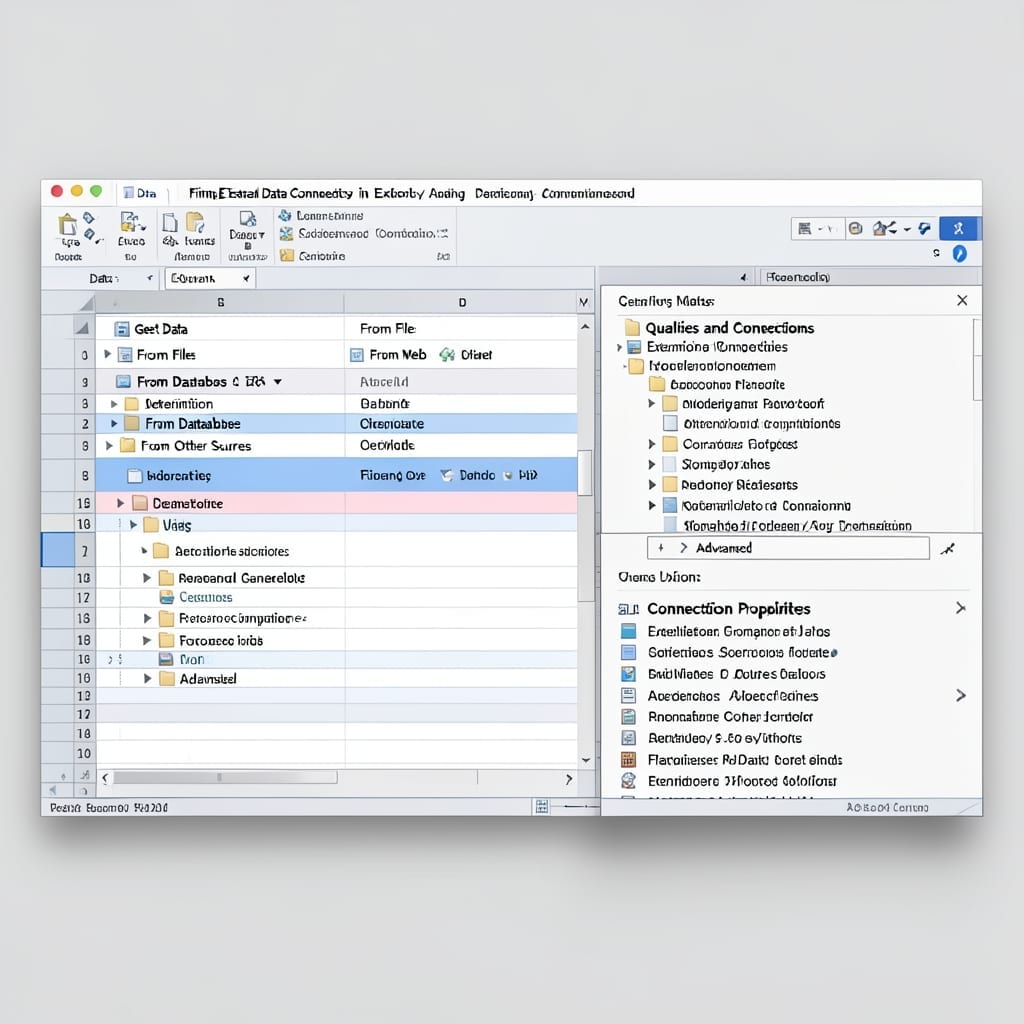Select the 'From Dataabbee' highlighted row

pyautogui.click(x=336, y=424)
